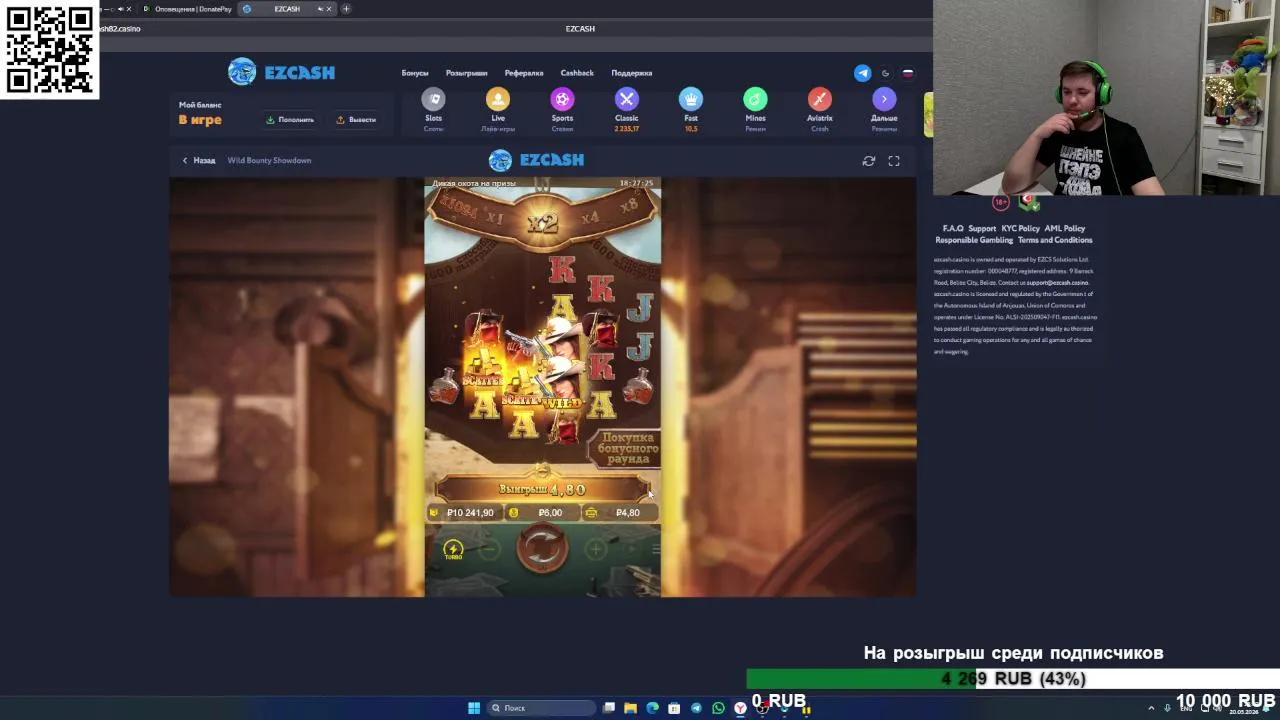Increase the bet with plus button
The width and height of the screenshot is (1280, 720).
596,549
